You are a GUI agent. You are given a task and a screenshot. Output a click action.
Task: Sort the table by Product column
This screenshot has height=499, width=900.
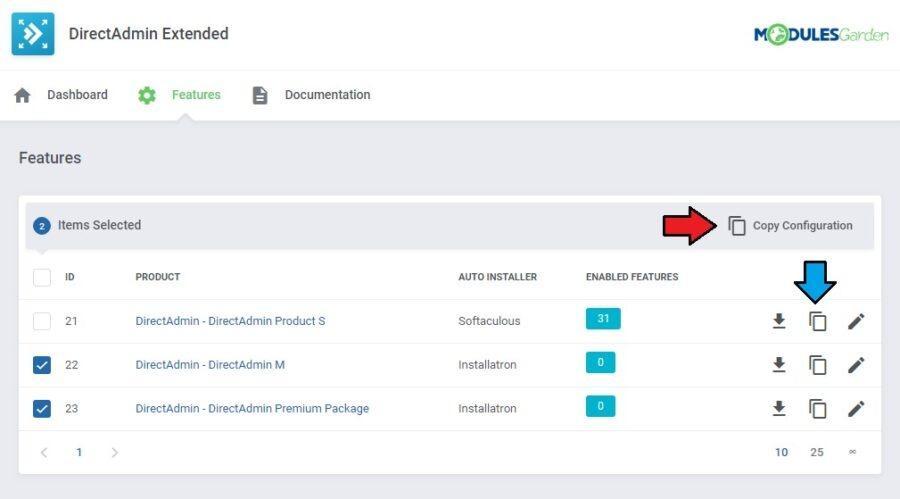pos(158,277)
